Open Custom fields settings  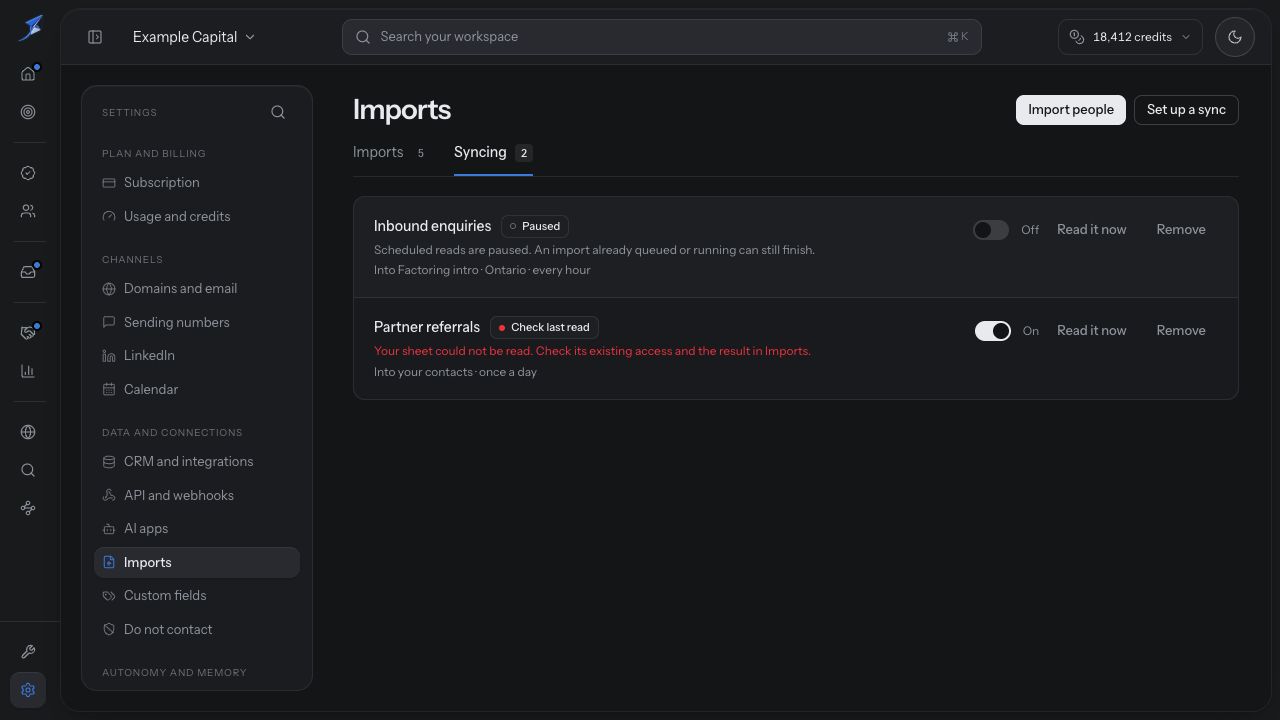point(197,596)
